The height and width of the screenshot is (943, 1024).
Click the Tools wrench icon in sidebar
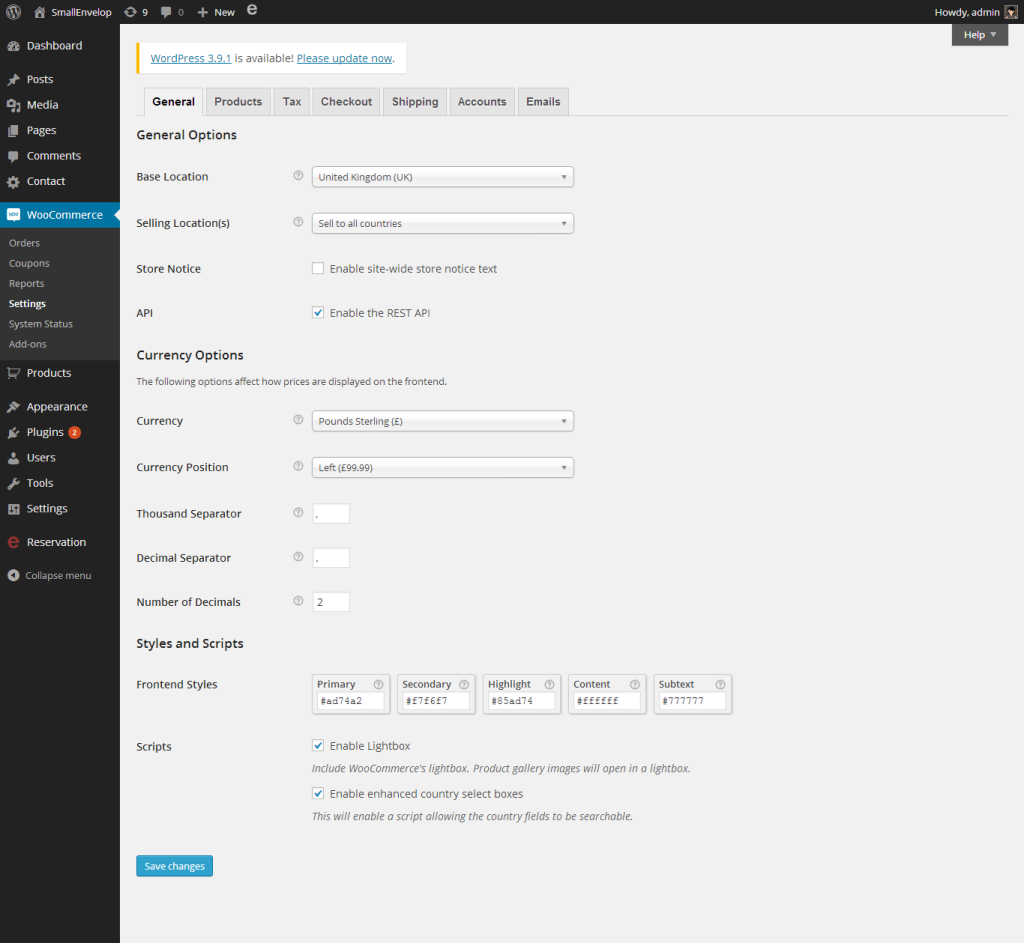point(13,483)
